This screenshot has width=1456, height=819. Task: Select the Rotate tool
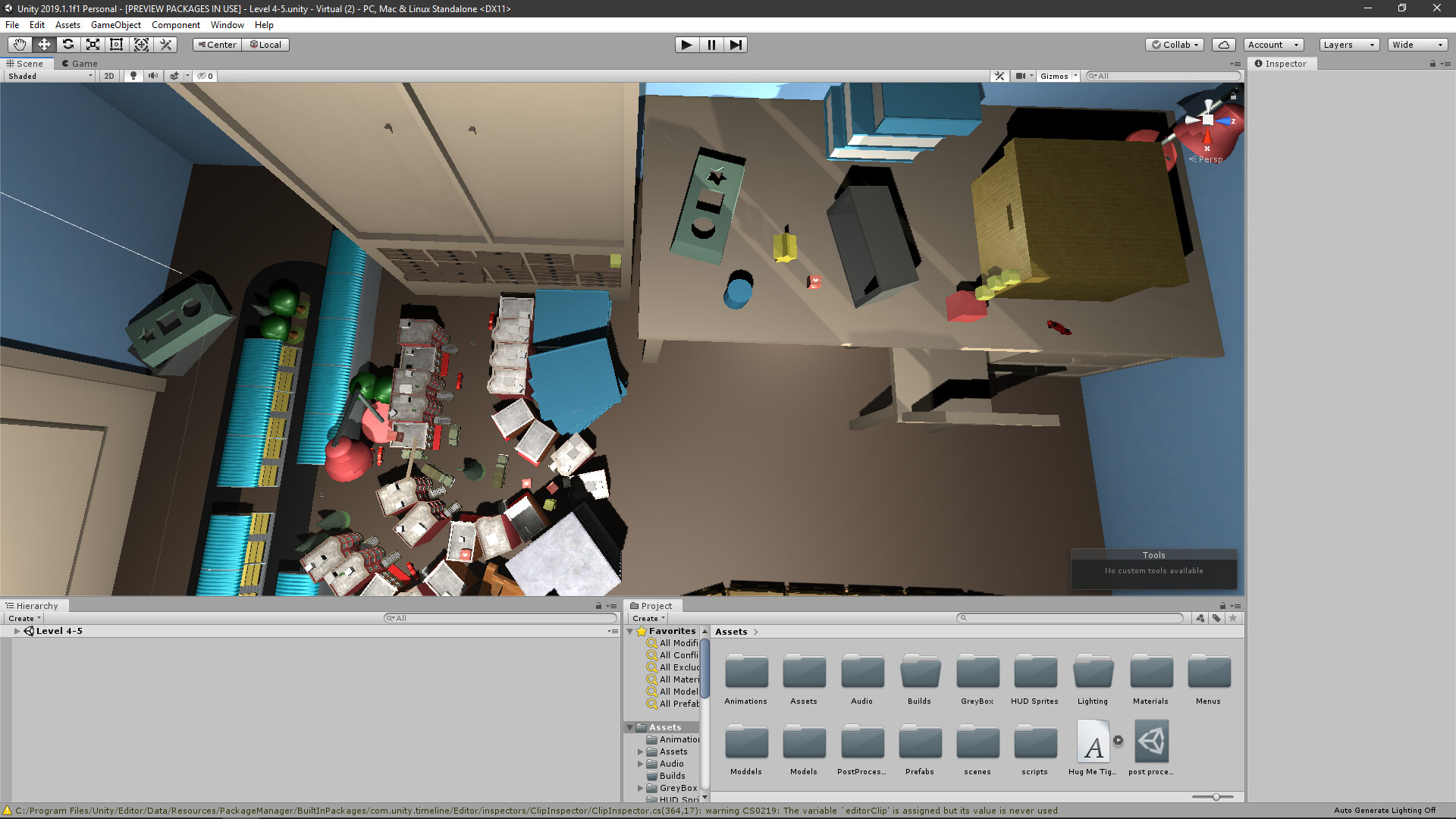click(68, 45)
